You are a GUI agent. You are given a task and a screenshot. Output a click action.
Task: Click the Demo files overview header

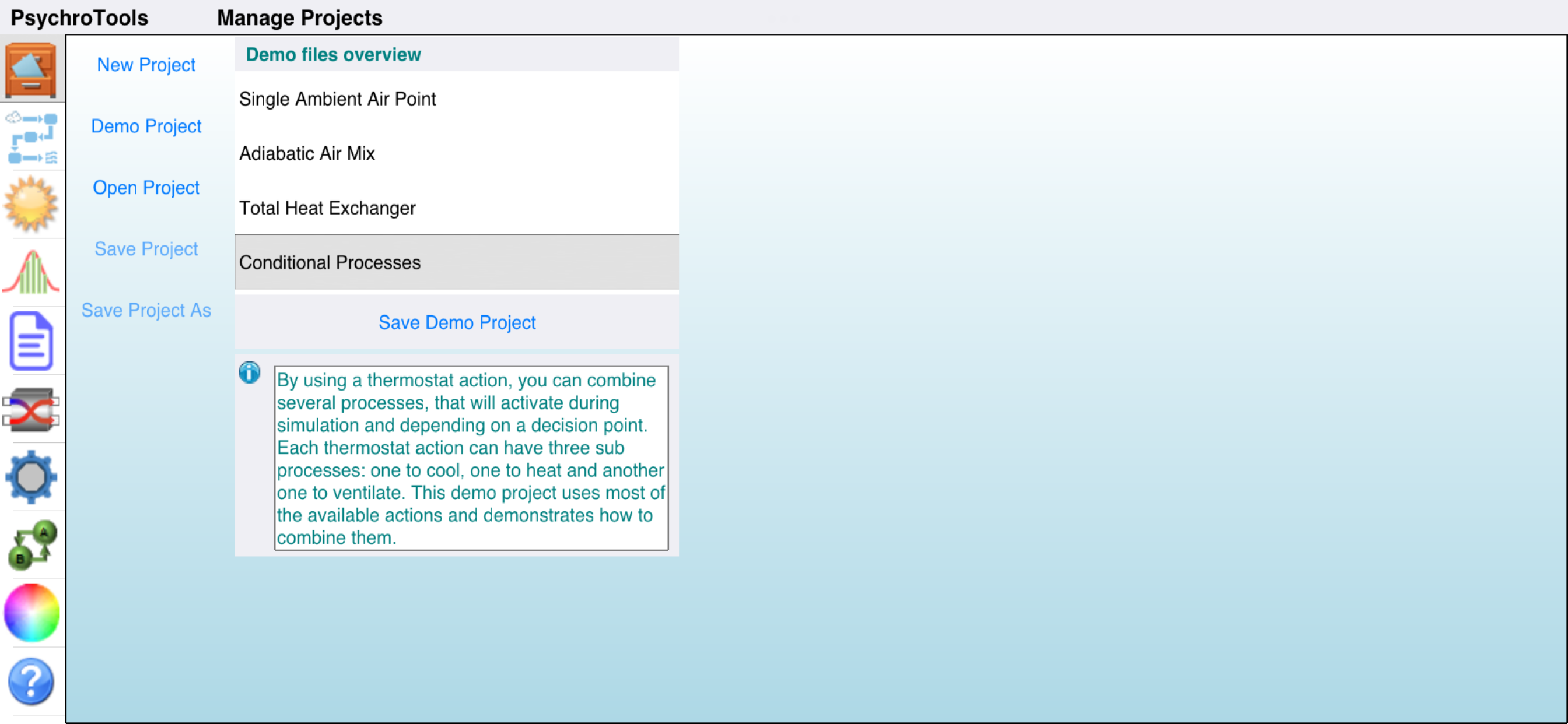coord(457,55)
